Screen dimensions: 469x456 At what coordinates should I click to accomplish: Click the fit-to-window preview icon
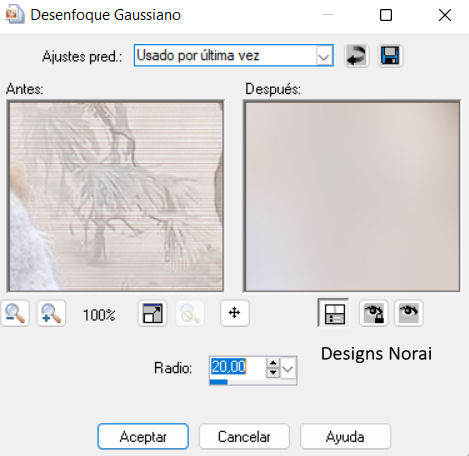152,313
